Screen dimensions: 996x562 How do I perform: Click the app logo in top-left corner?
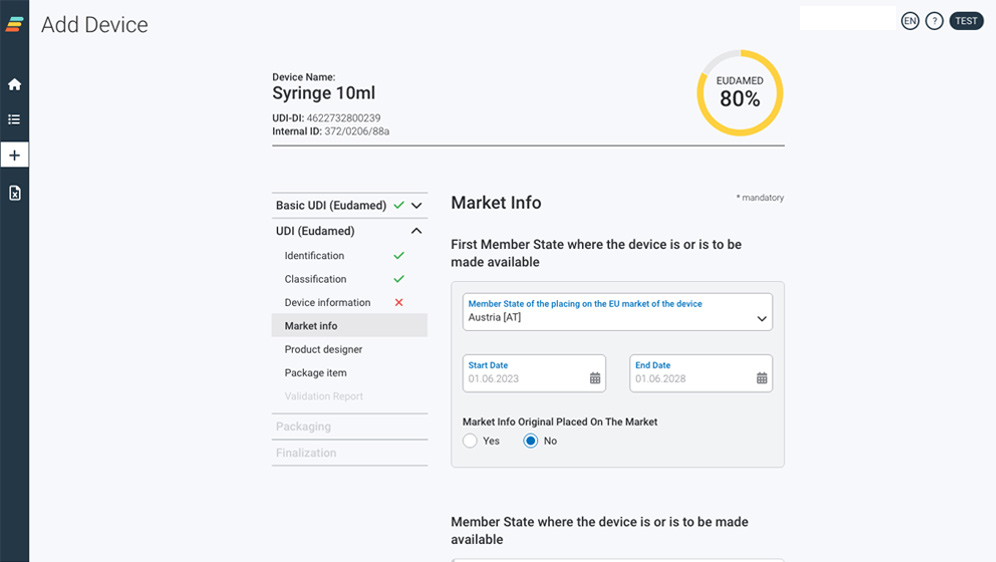14,24
